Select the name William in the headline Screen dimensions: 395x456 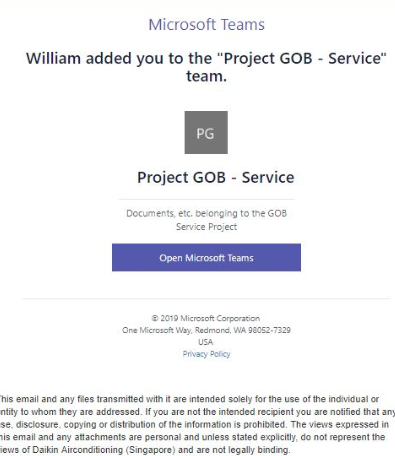coord(54,58)
